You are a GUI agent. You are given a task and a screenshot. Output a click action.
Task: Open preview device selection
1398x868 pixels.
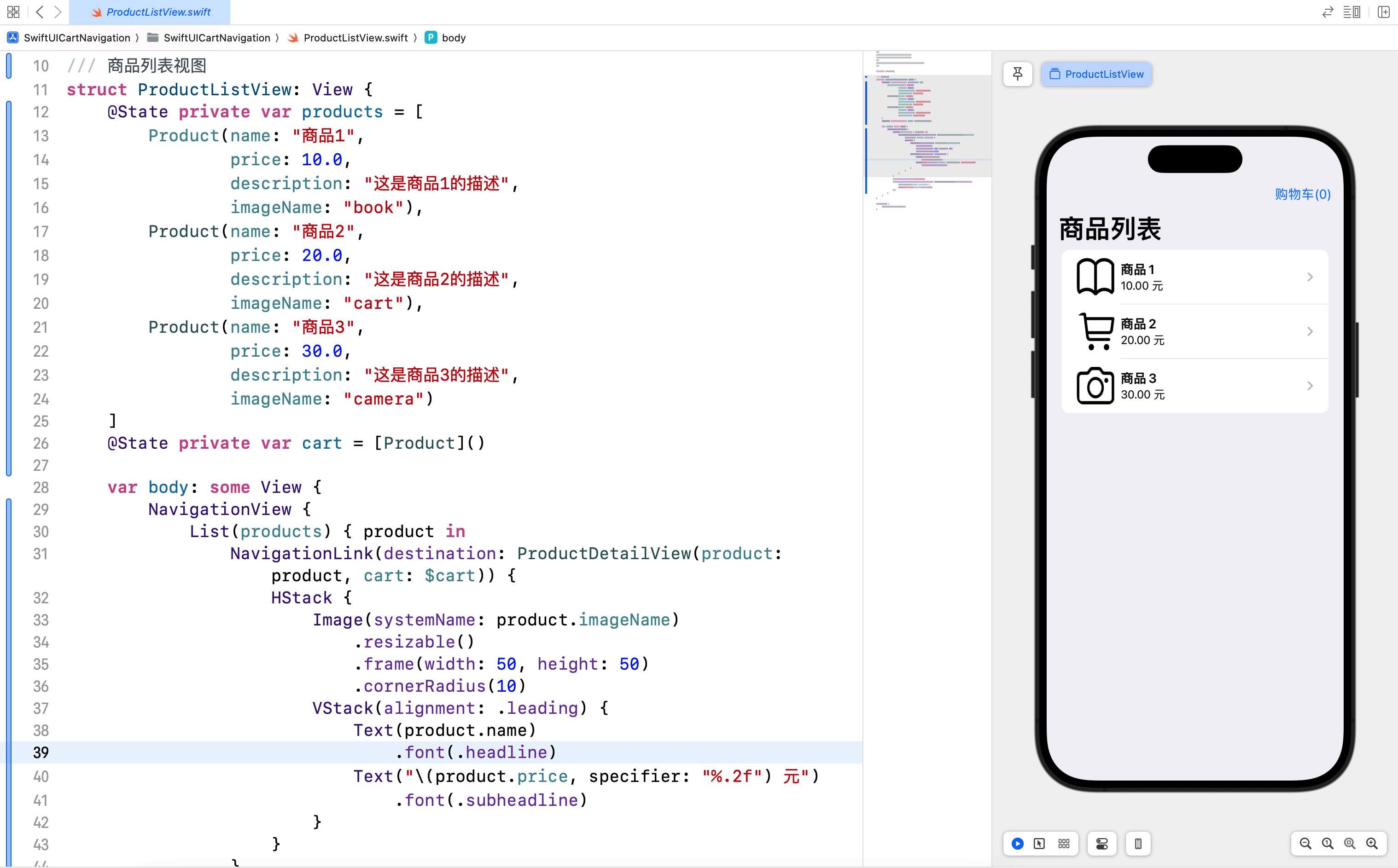click(1138, 844)
